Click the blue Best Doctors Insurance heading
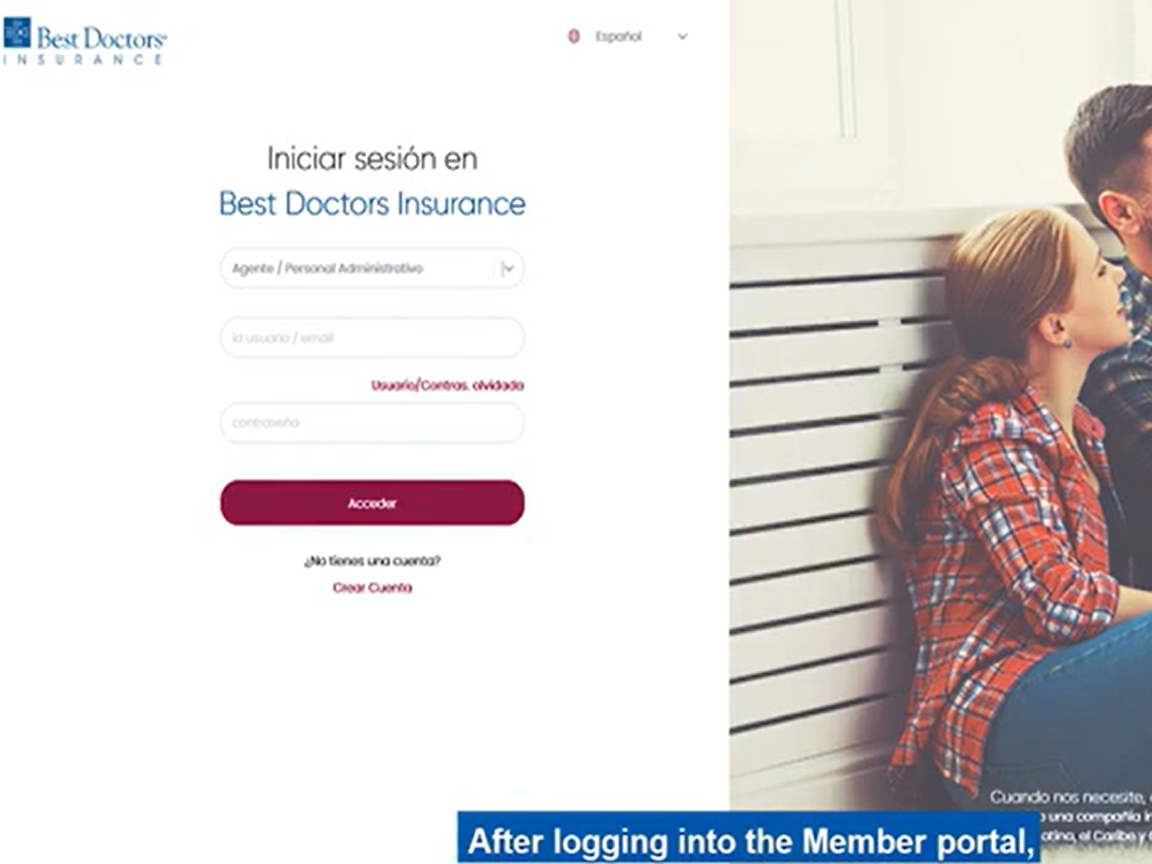The width and height of the screenshot is (1152, 864). [372, 204]
